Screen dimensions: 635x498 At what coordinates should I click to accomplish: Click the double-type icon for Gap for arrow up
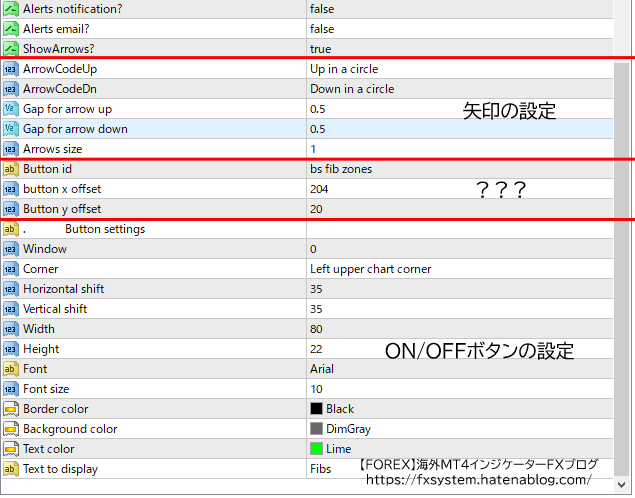pos(11,109)
